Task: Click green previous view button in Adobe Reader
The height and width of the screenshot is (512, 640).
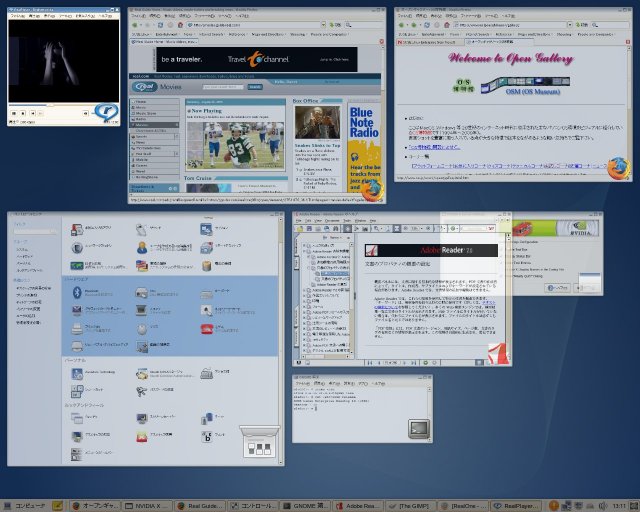Action: point(426,362)
